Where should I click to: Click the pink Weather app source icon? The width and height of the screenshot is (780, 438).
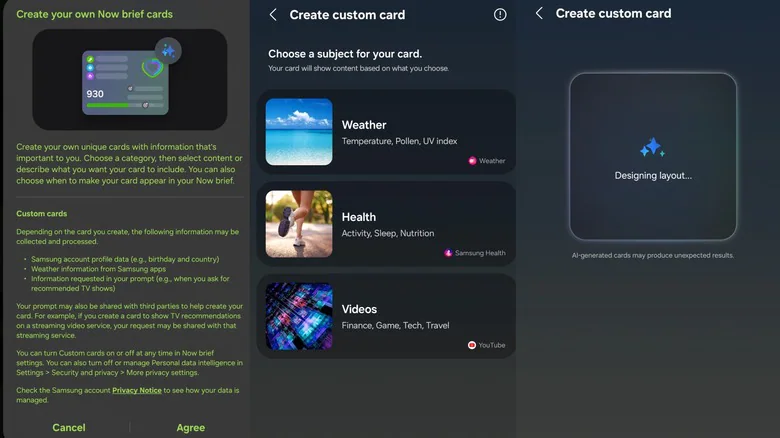pyautogui.click(x=472, y=161)
